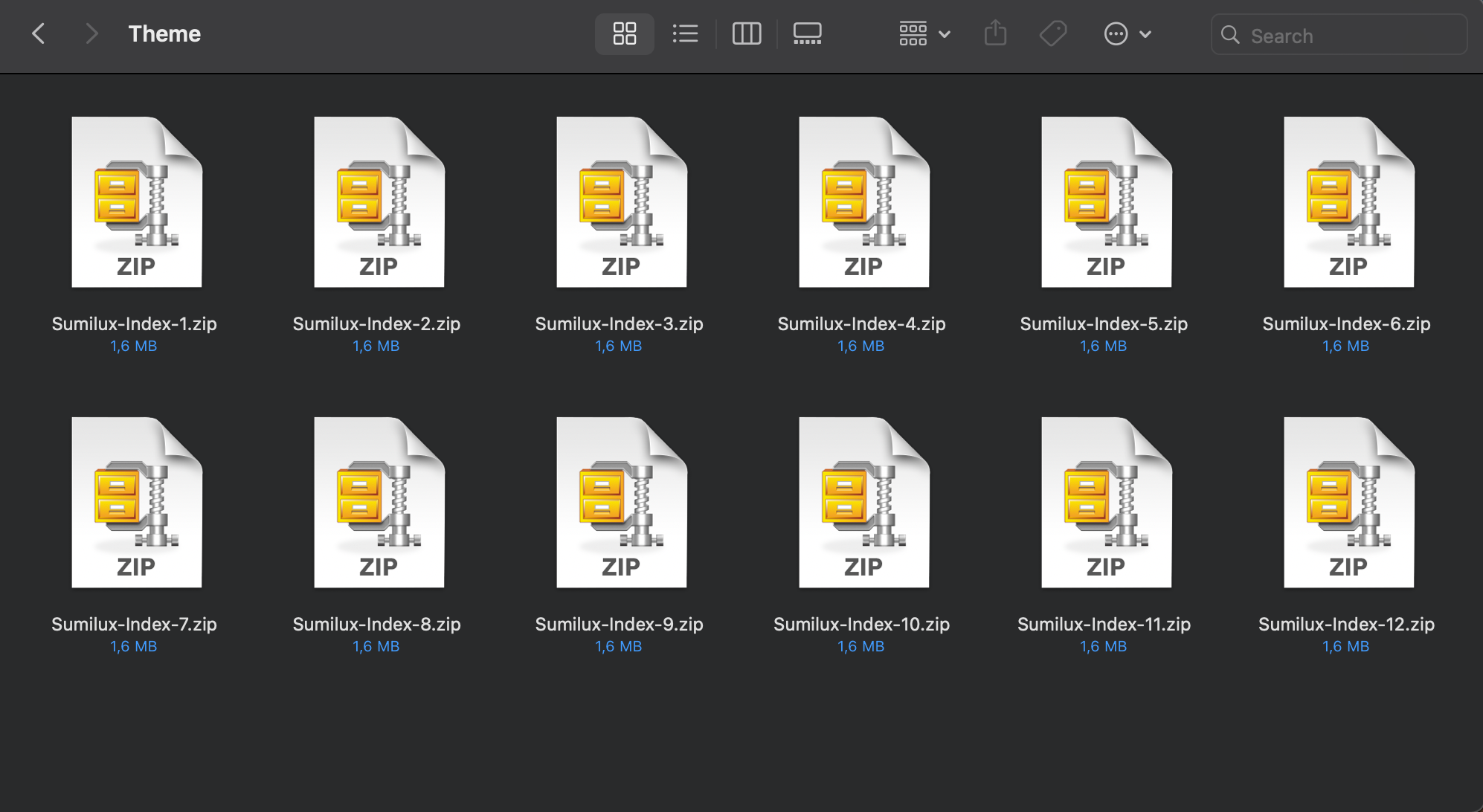This screenshot has height=812, width=1483.
Task: Click the file name Sumilux-Index-4.zip
Action: [x=861, y=324]
